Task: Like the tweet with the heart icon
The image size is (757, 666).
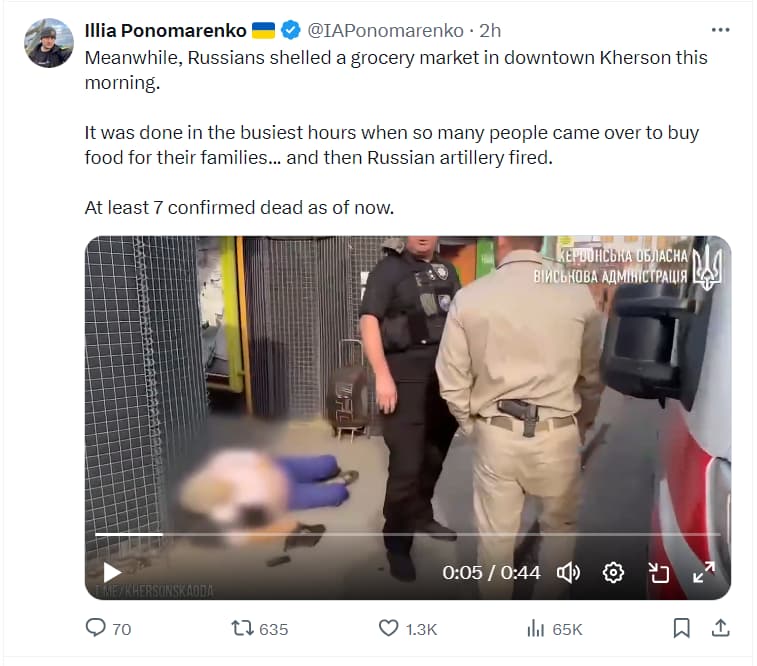Action: coord(388,628)
